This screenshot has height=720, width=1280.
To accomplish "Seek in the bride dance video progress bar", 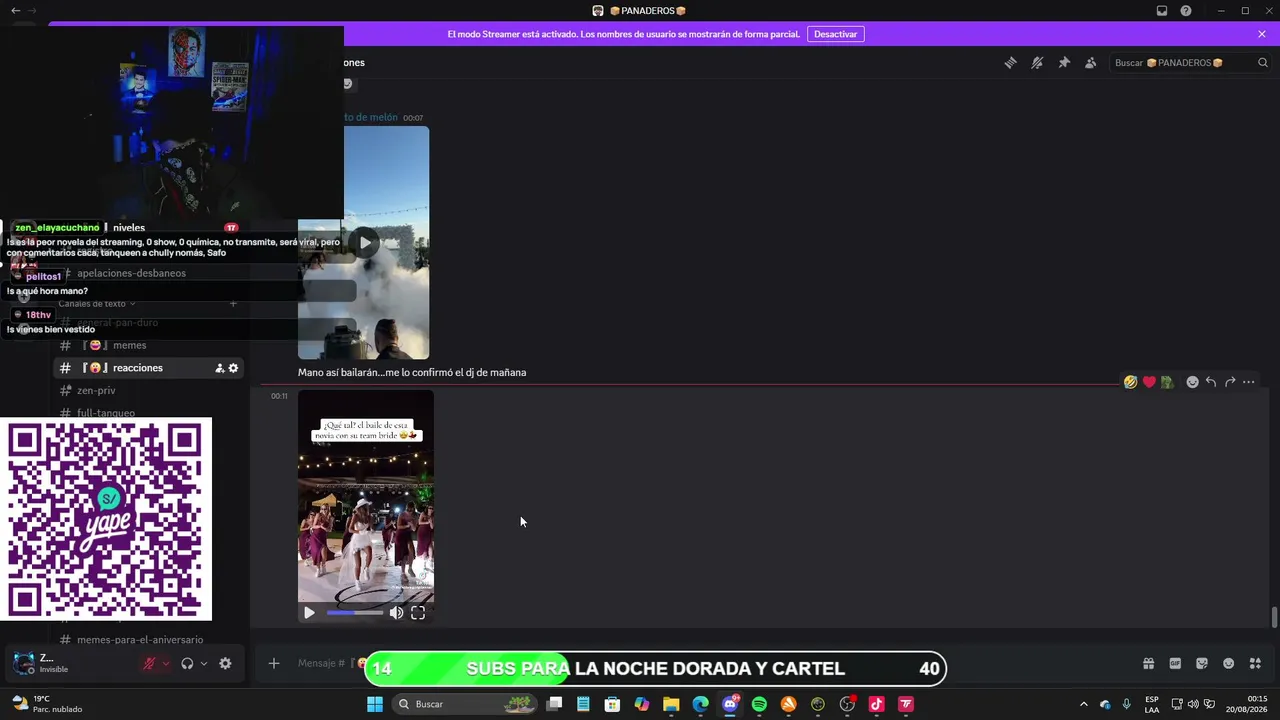I will 355,613.
